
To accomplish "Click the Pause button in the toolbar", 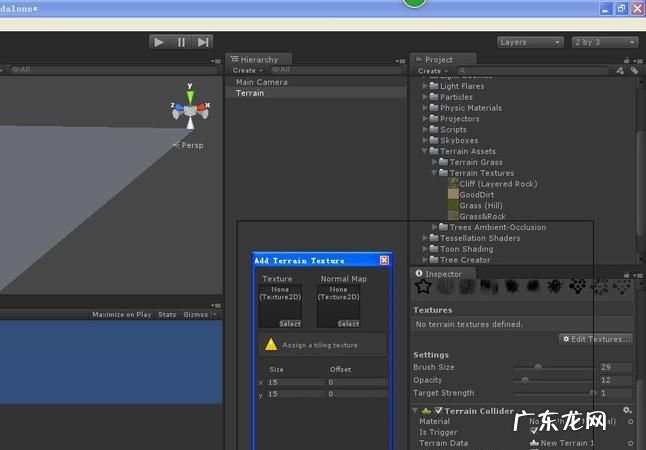I will tap(181, 42).
